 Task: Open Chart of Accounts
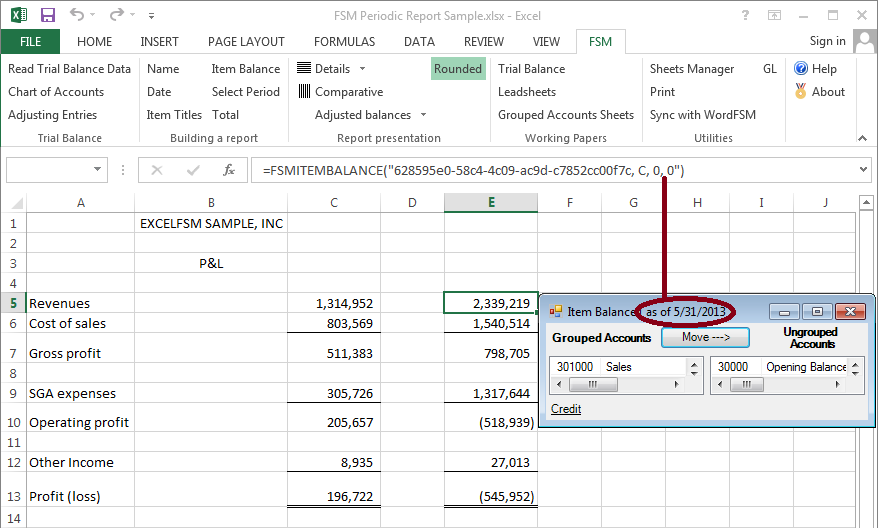point(56,92)
